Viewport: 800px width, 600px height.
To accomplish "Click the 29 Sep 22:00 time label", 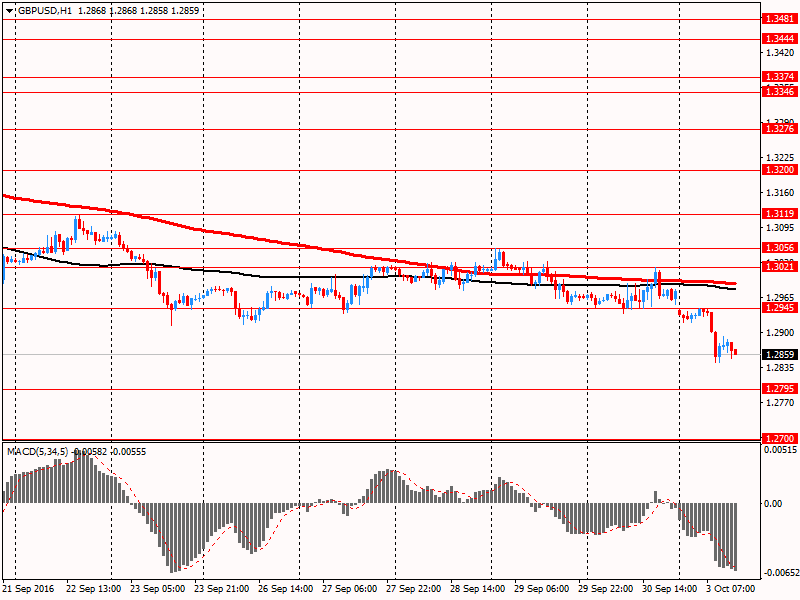I will [606, 589].
